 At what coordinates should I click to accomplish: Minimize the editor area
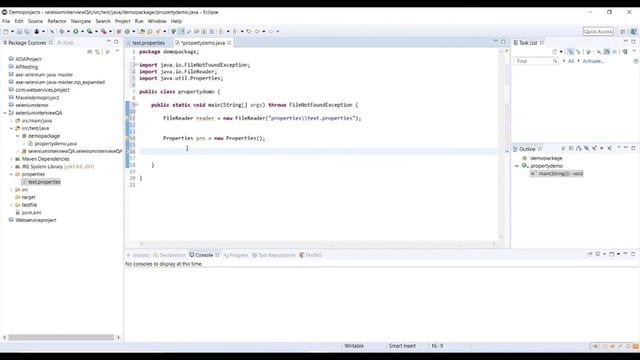[496, 42]
